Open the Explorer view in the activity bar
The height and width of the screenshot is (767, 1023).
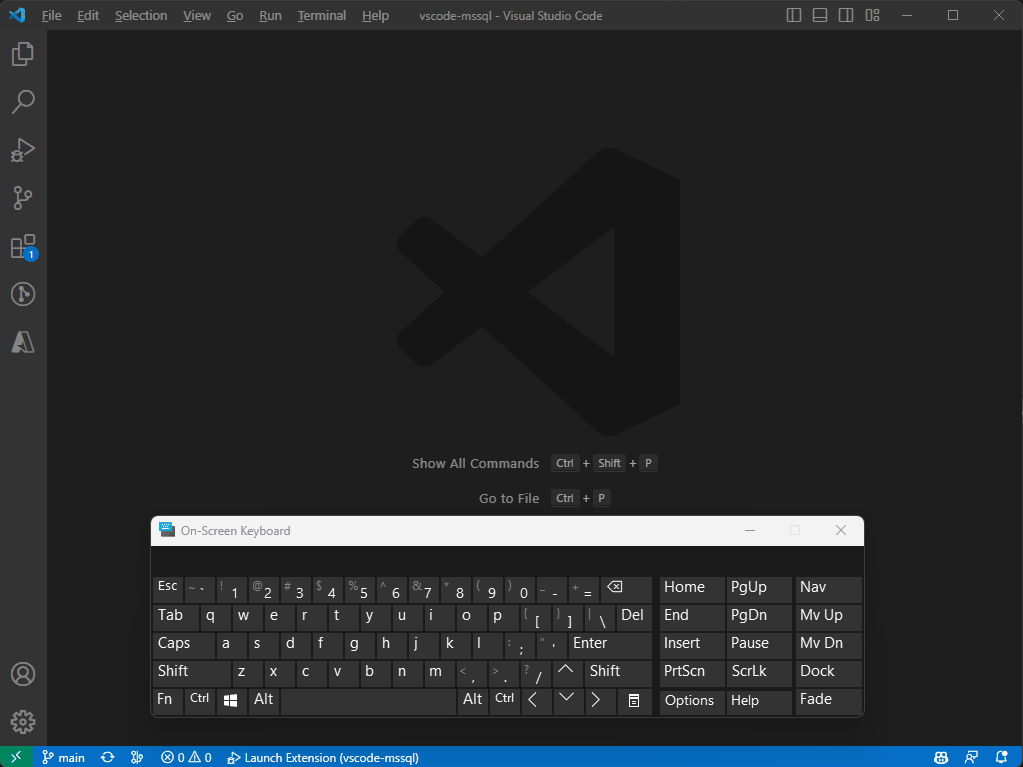23,54
